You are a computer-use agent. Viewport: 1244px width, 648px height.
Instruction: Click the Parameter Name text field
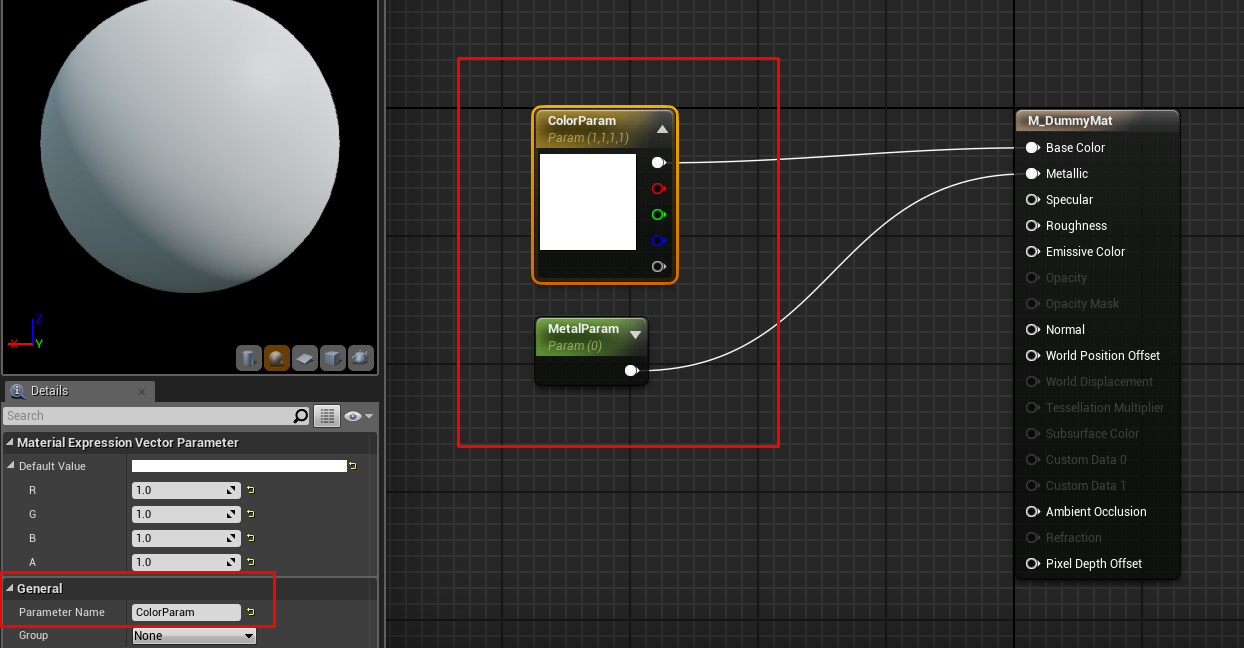coord(186,612)
